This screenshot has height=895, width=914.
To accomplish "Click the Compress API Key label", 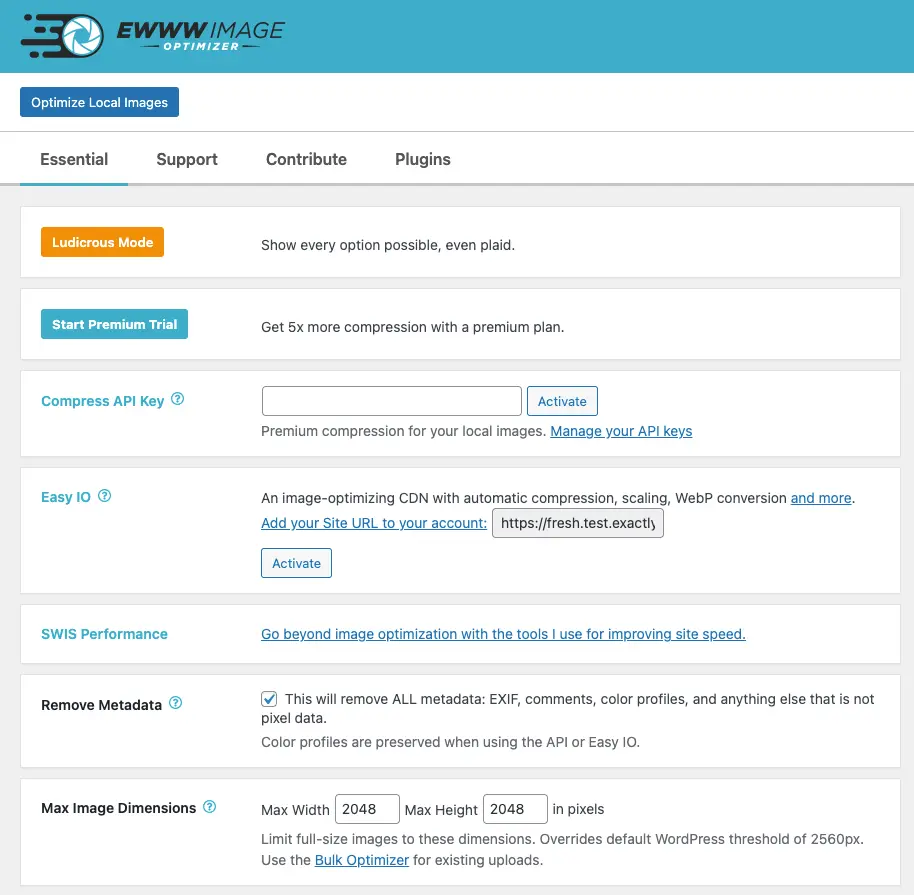I will pos(103,401).
